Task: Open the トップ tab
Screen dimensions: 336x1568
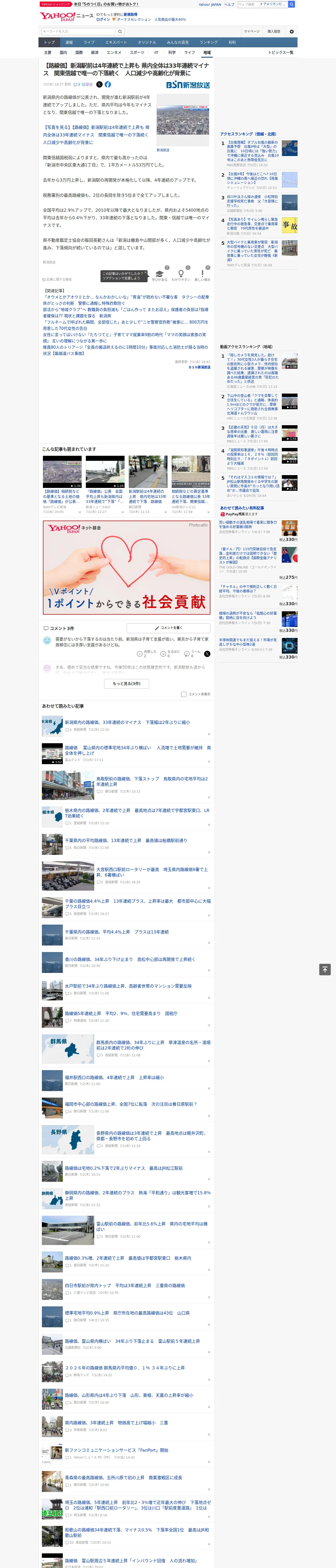Action: [49, 43]
